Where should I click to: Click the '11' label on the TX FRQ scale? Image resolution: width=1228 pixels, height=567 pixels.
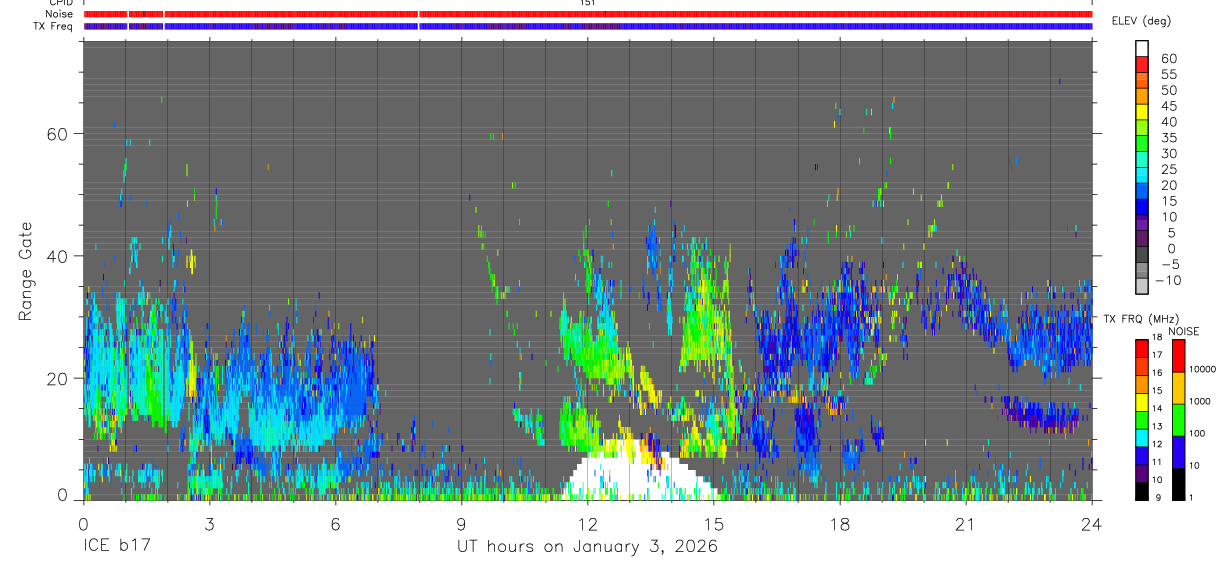[1156, 463]
